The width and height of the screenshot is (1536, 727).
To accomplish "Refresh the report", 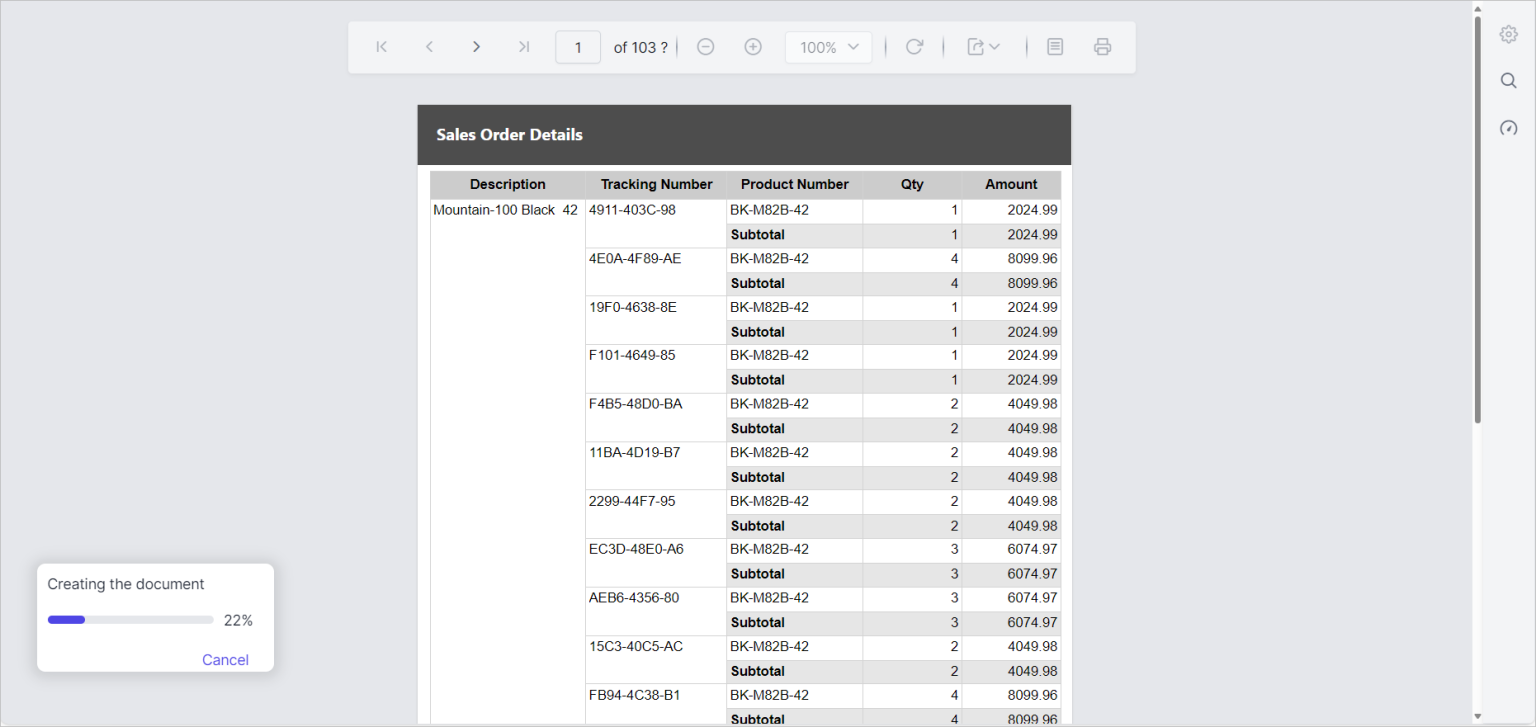I will click(914, 47).
